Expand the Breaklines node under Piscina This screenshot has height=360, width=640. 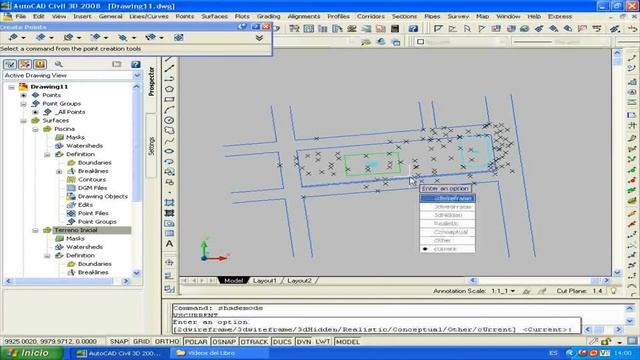click(x=59, y=171)
